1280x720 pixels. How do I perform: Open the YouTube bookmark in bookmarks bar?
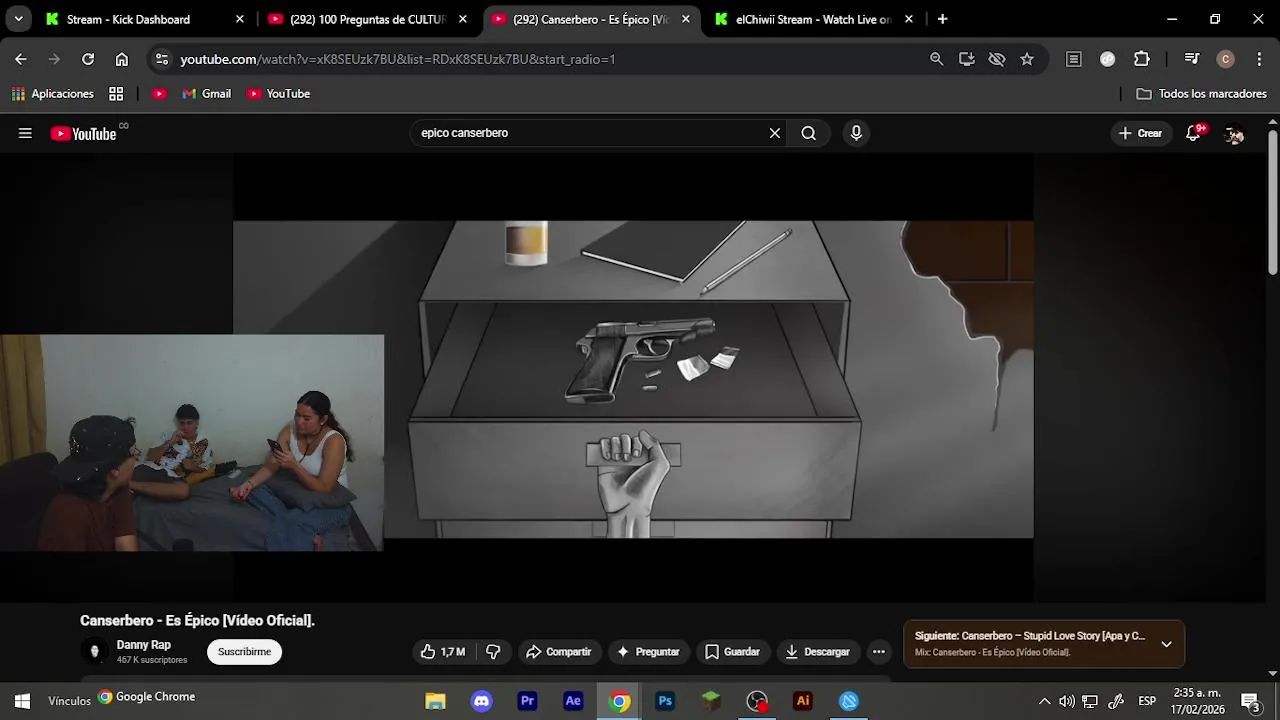pyautogui.click(x=278, y=94)
